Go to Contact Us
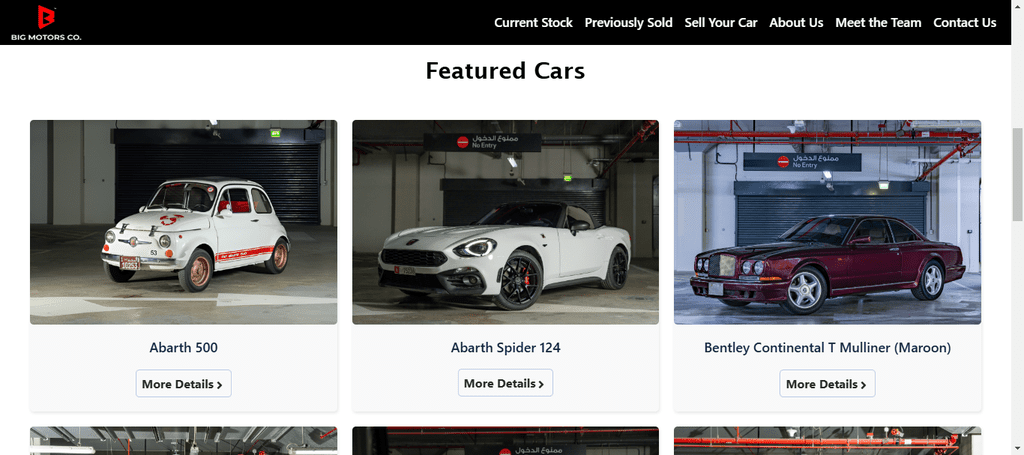Viewport: 1024px width, 455px height. [965, 23]
